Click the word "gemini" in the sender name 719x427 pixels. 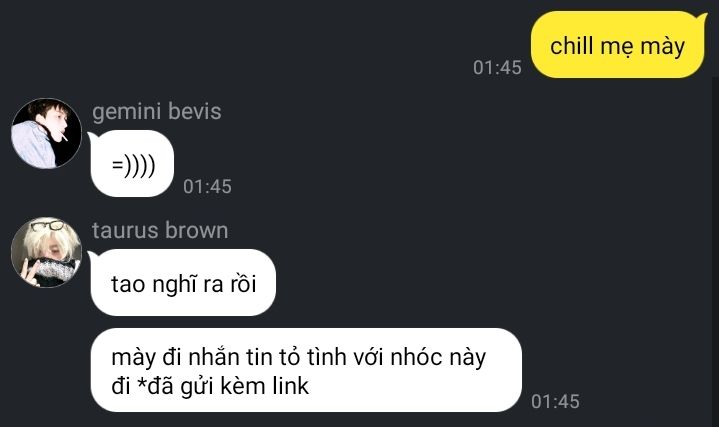127,112
